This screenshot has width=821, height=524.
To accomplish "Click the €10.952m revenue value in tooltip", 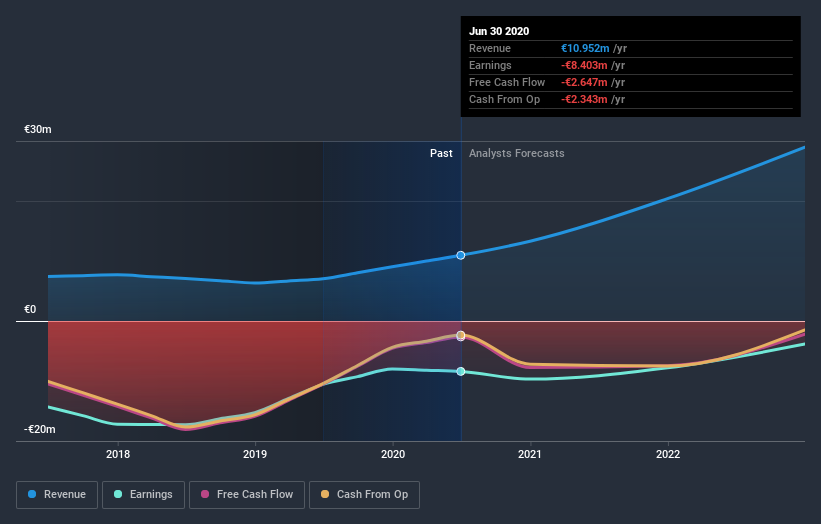I will (x=585, y=48).
